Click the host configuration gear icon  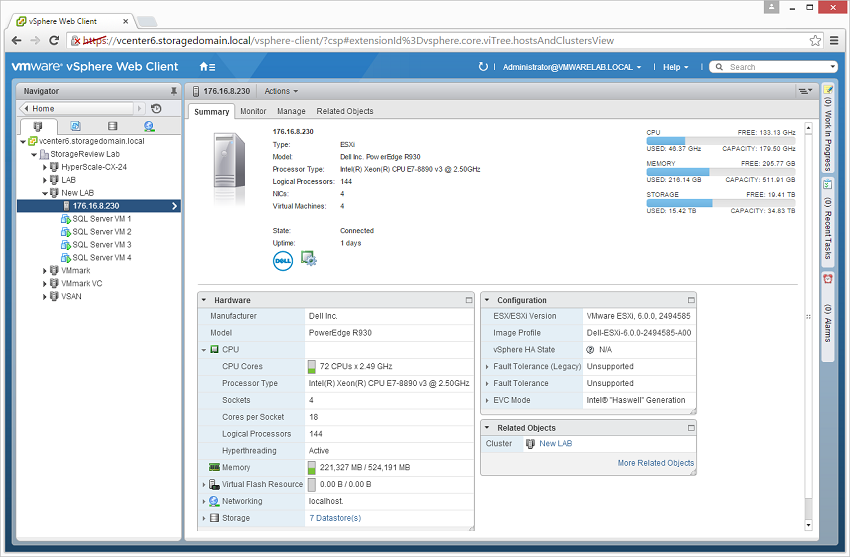(308, 258)
